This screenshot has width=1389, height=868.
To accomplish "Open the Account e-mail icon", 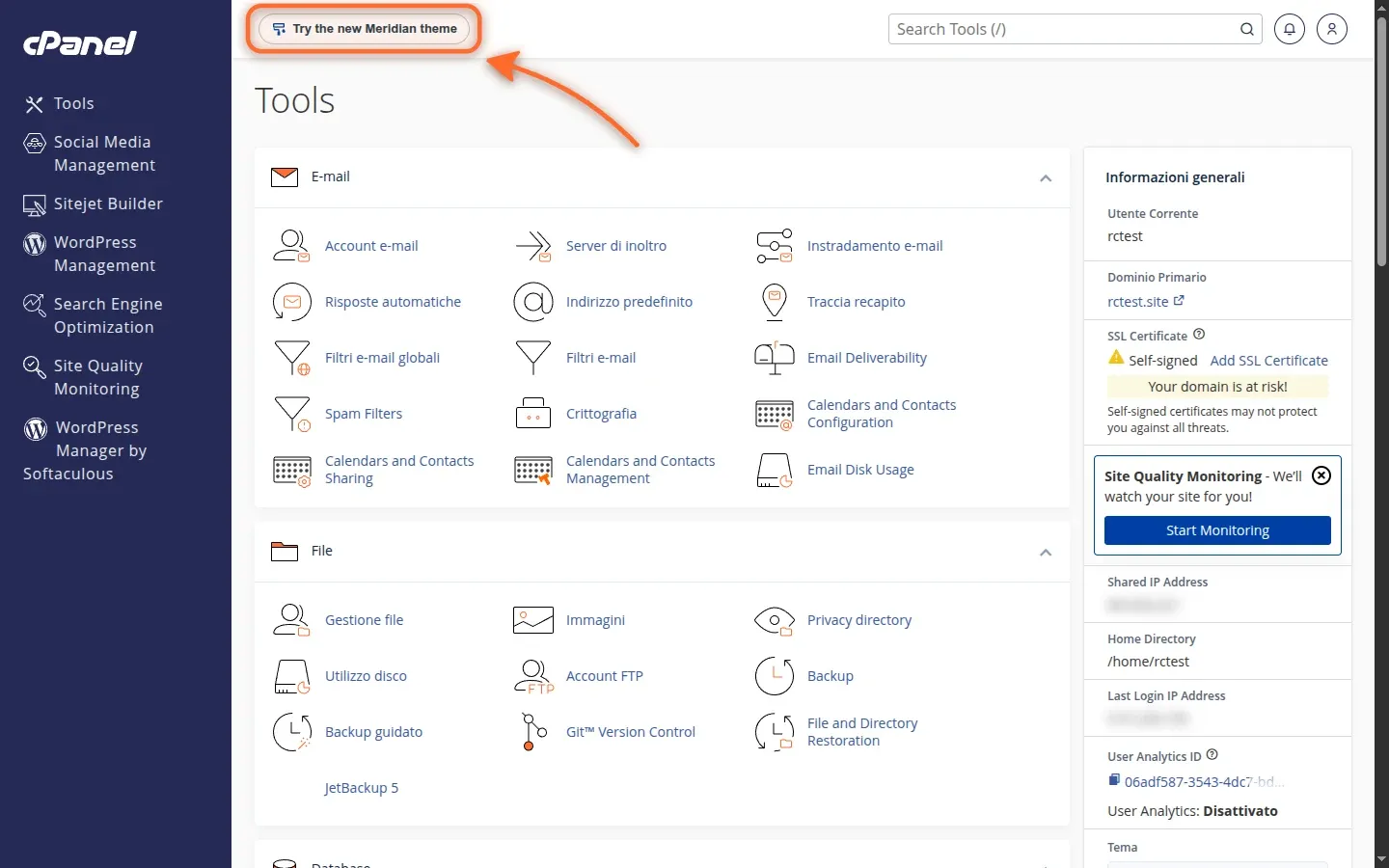I will pyautogui.click(x=291, y=246).
